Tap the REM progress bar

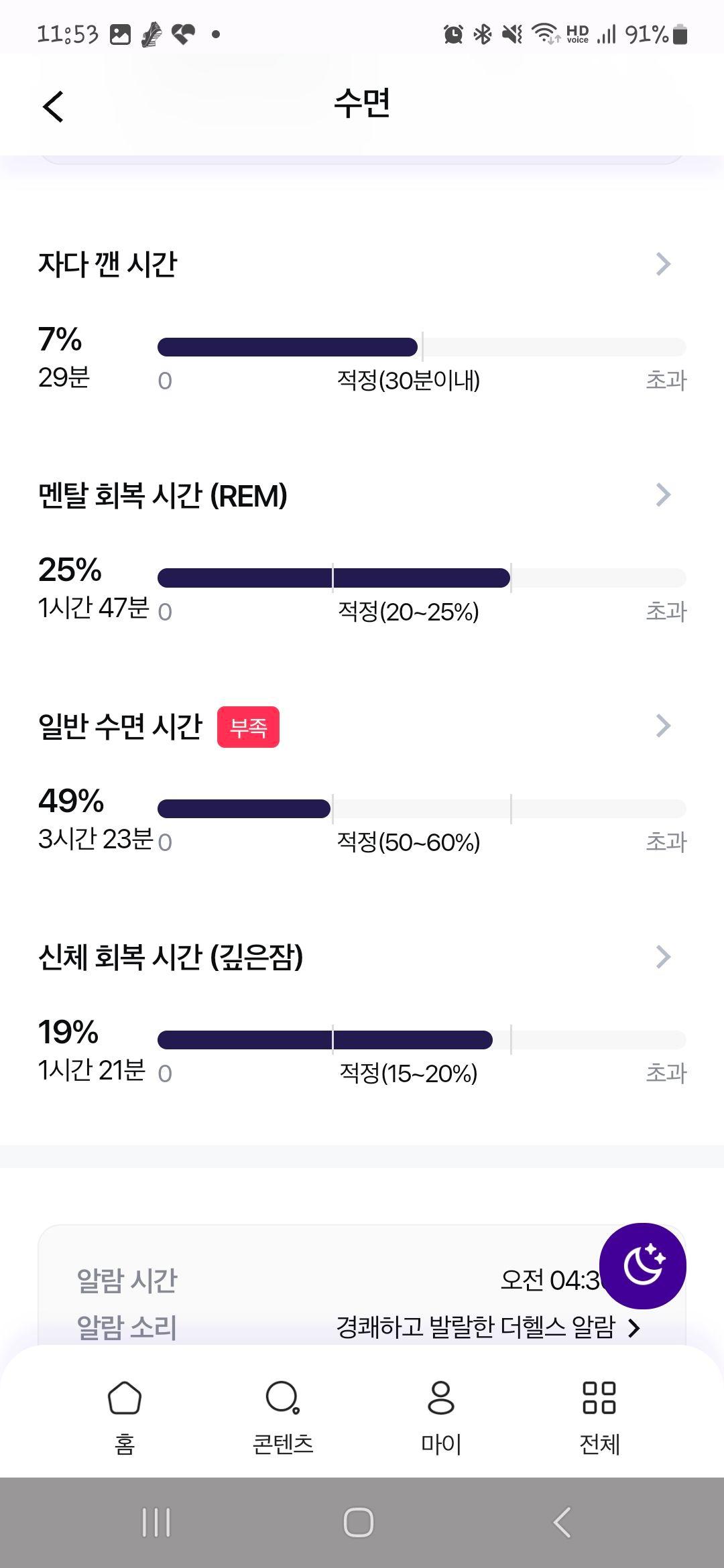coord(422,578)
